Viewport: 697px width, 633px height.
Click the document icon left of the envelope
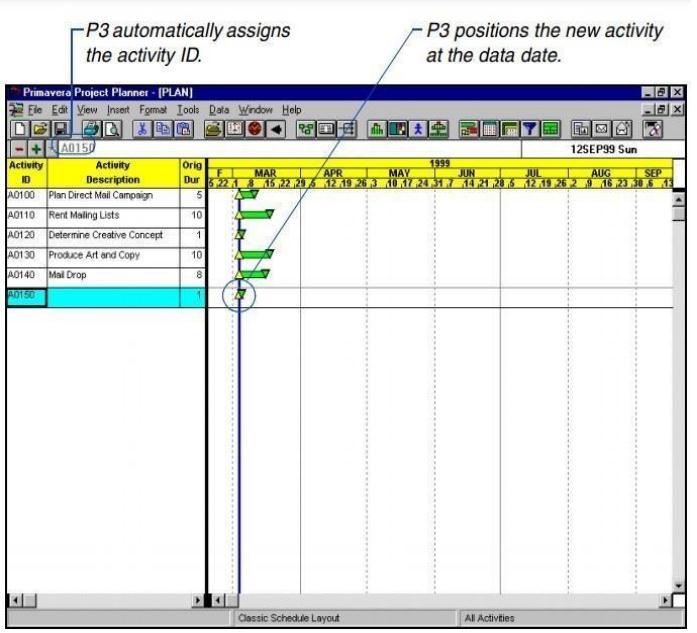(x=581, y=129)
